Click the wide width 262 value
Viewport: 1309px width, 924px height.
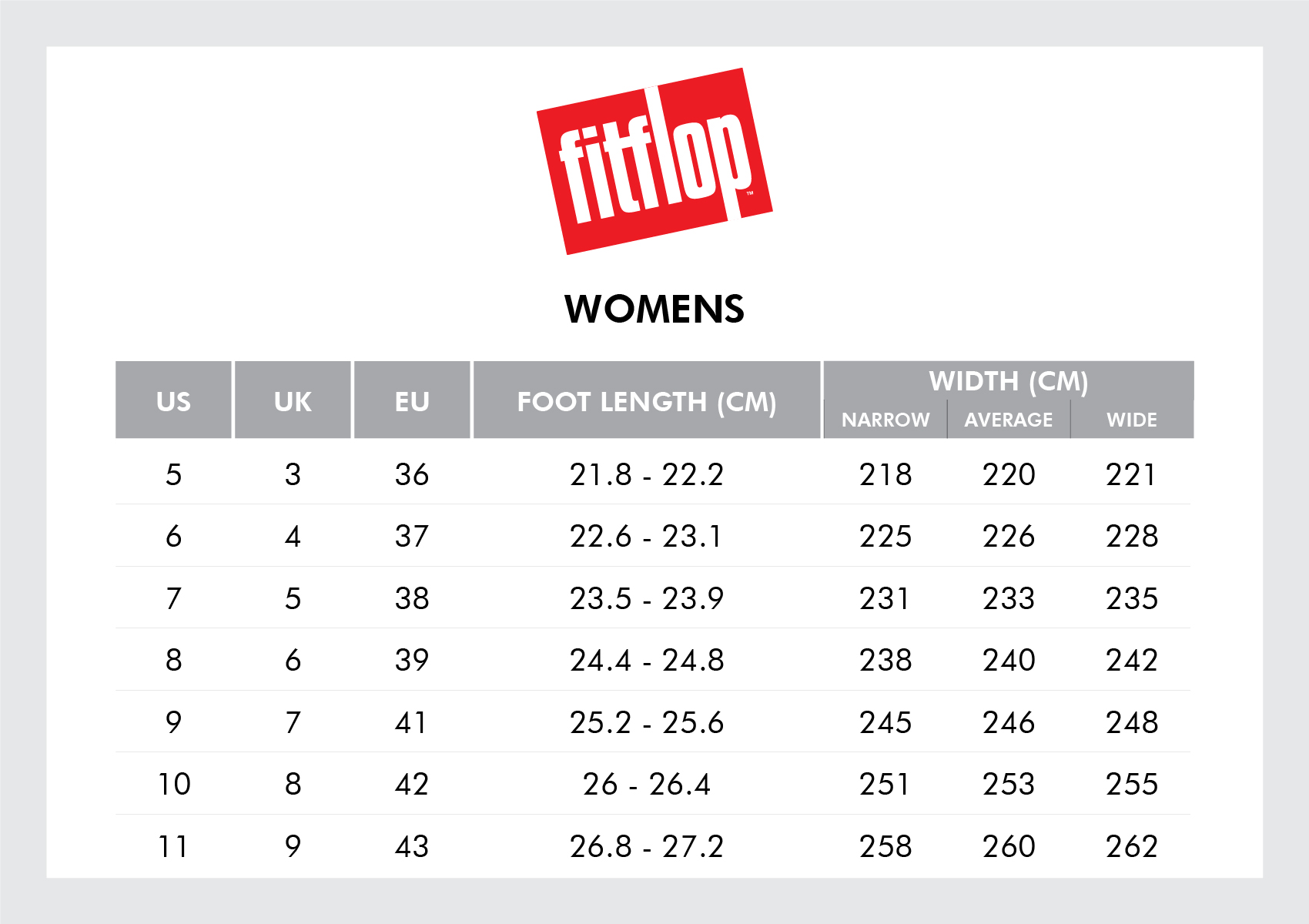tap(1132, 846)
